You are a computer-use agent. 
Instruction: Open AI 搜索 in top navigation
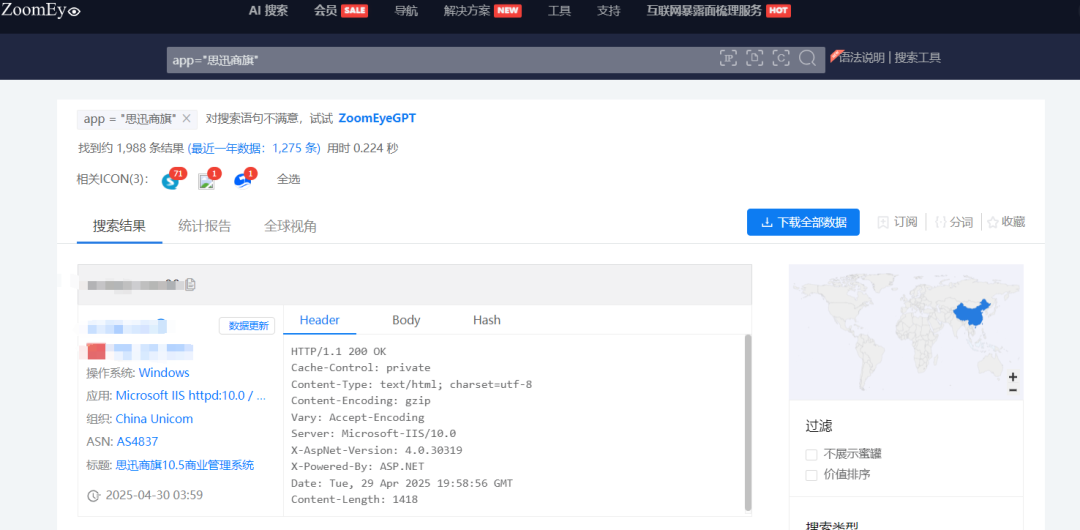[x=269, y=10]
